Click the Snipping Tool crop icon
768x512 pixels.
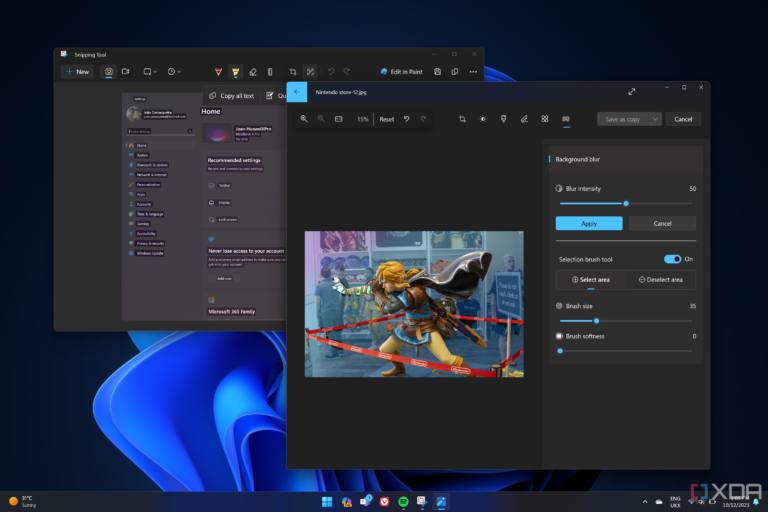coord(293,72)
